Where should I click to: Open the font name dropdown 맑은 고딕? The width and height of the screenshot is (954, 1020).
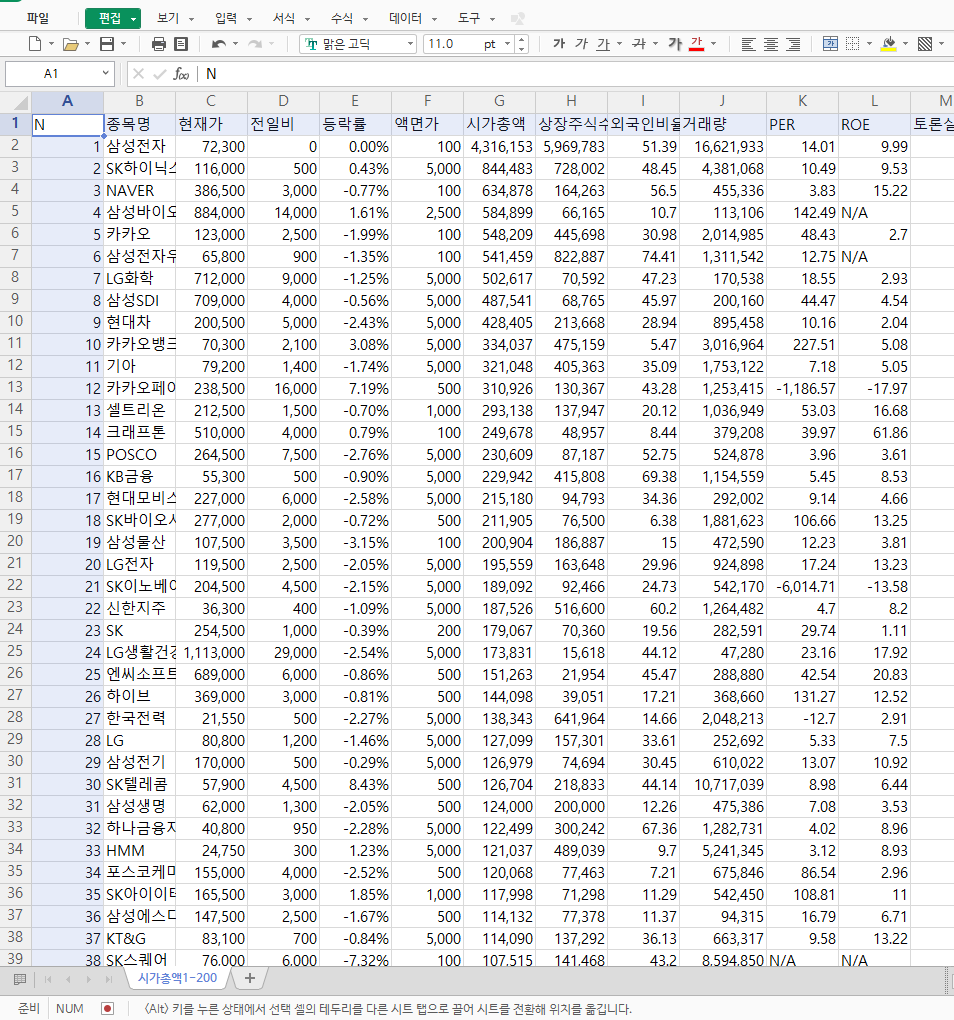pyautogui.click(x=410, y=44)
